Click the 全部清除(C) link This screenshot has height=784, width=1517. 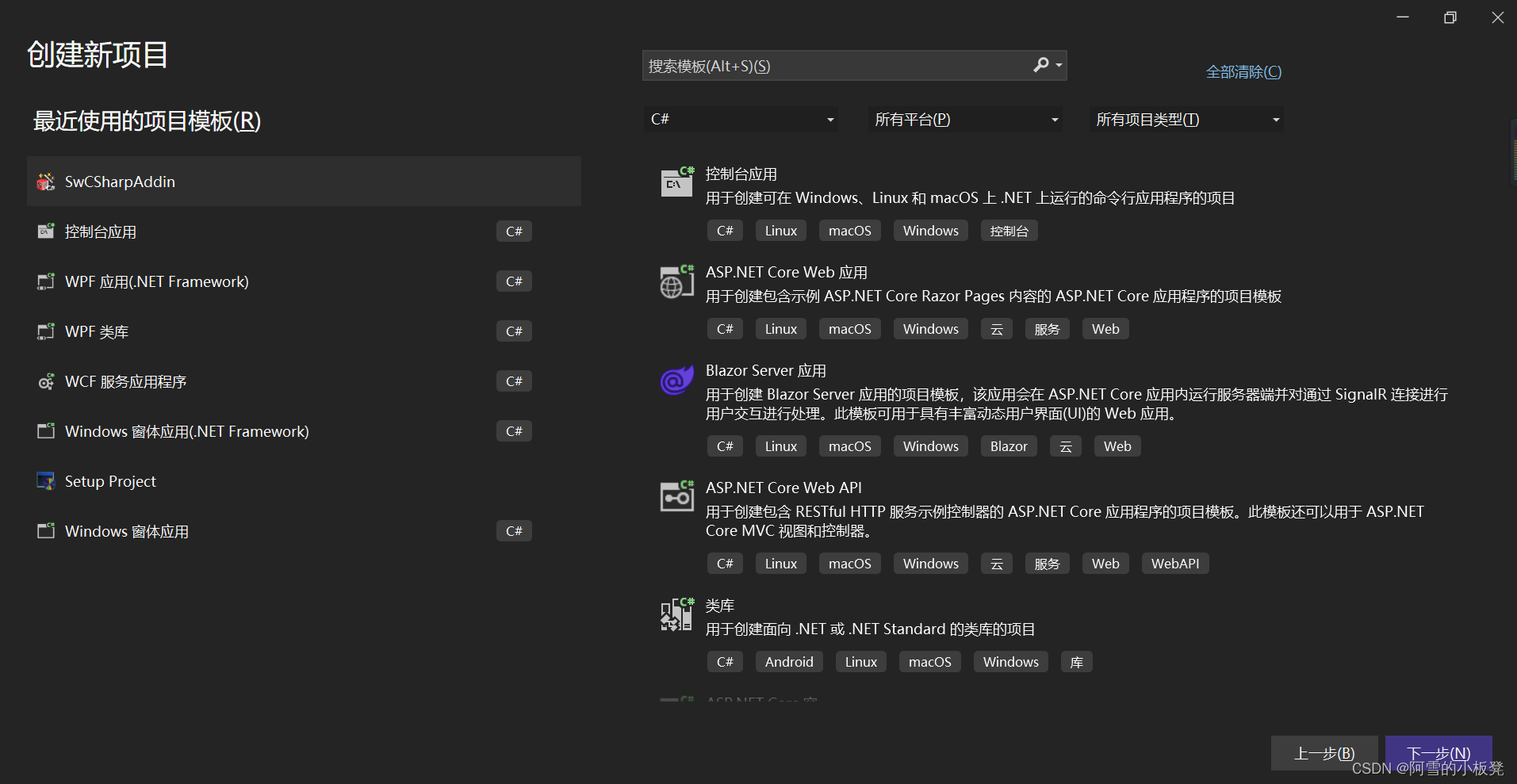1243,72
